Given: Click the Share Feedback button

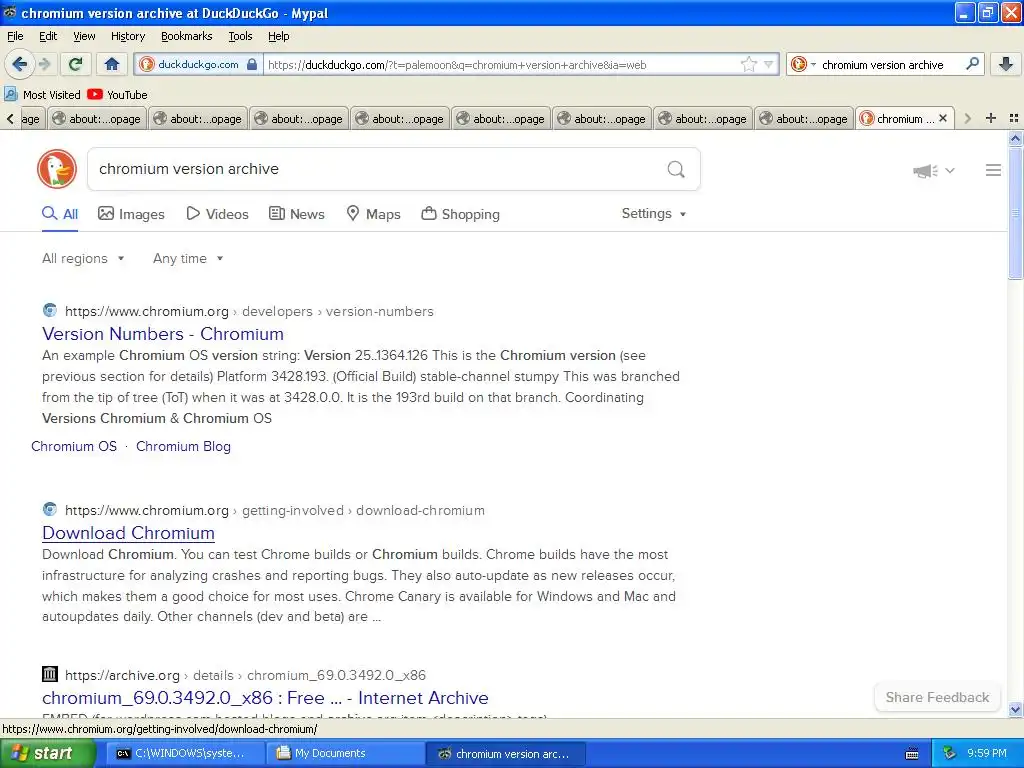Looking at the screenshot, I should pyautogui.click(x=937, y=697).
